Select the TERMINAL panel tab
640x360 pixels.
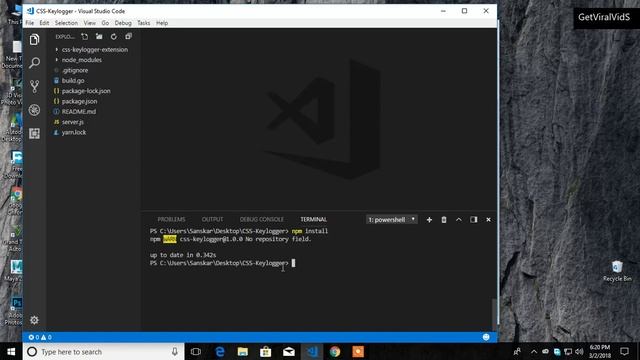click(x=313, y=220)
